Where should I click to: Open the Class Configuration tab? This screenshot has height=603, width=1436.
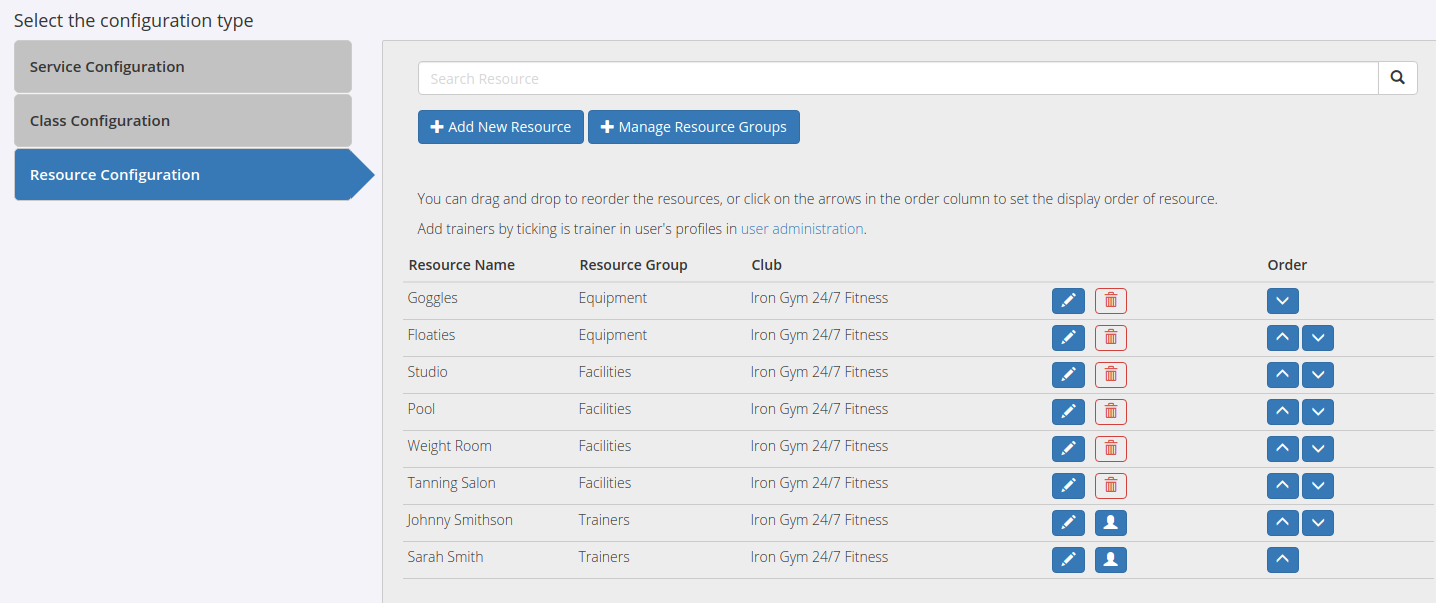[183, 121]
